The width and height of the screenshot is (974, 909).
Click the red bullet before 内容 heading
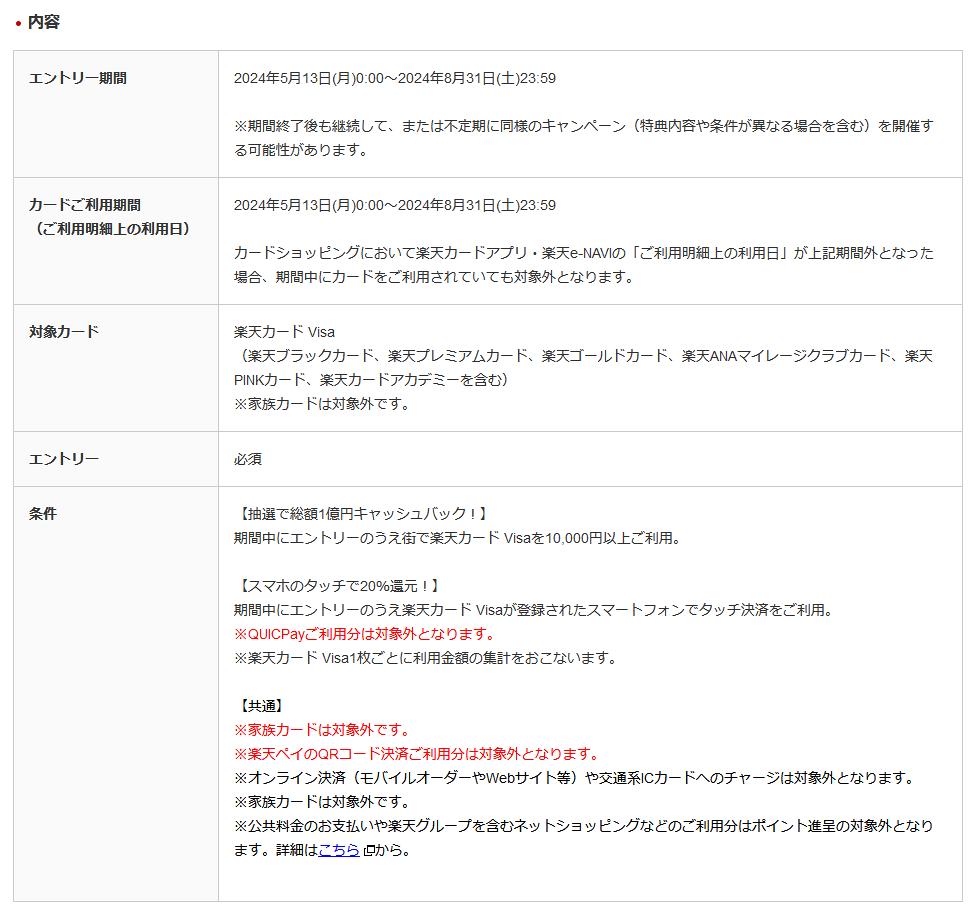(18, 23)
